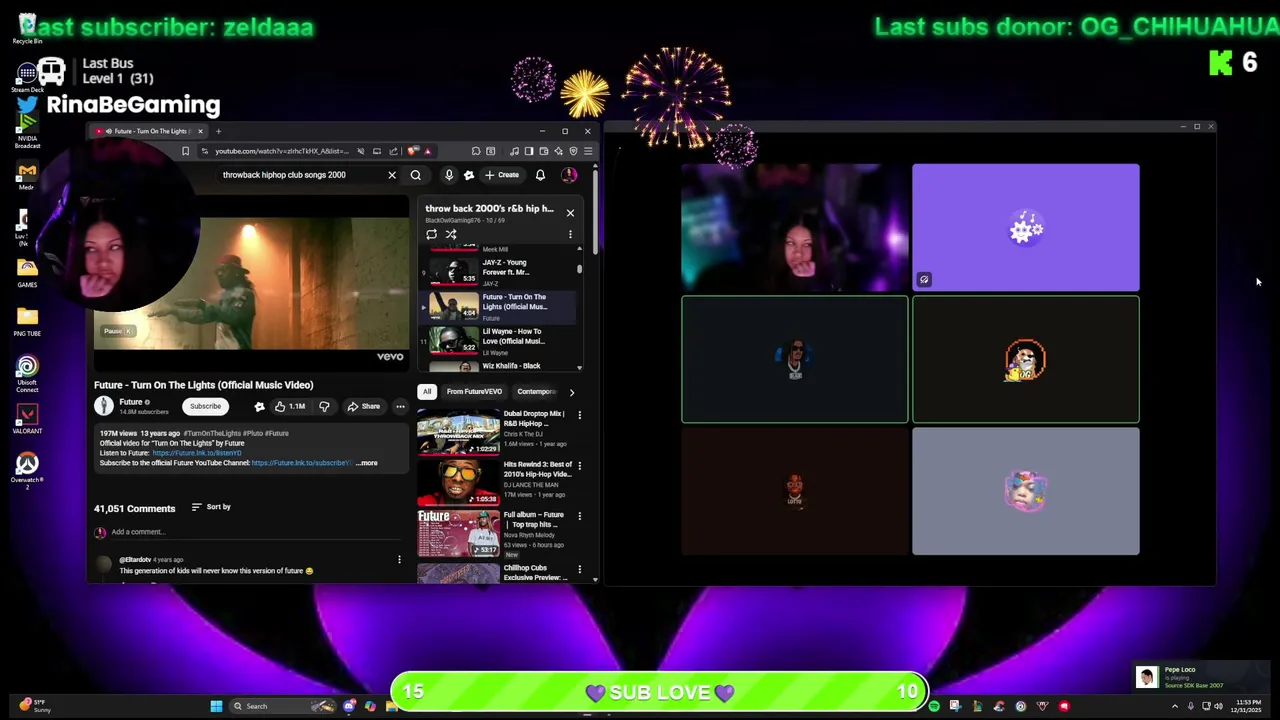Open the Medal desktop shortcut
This screenshot has height=720, width=1280.
(27, 176)
